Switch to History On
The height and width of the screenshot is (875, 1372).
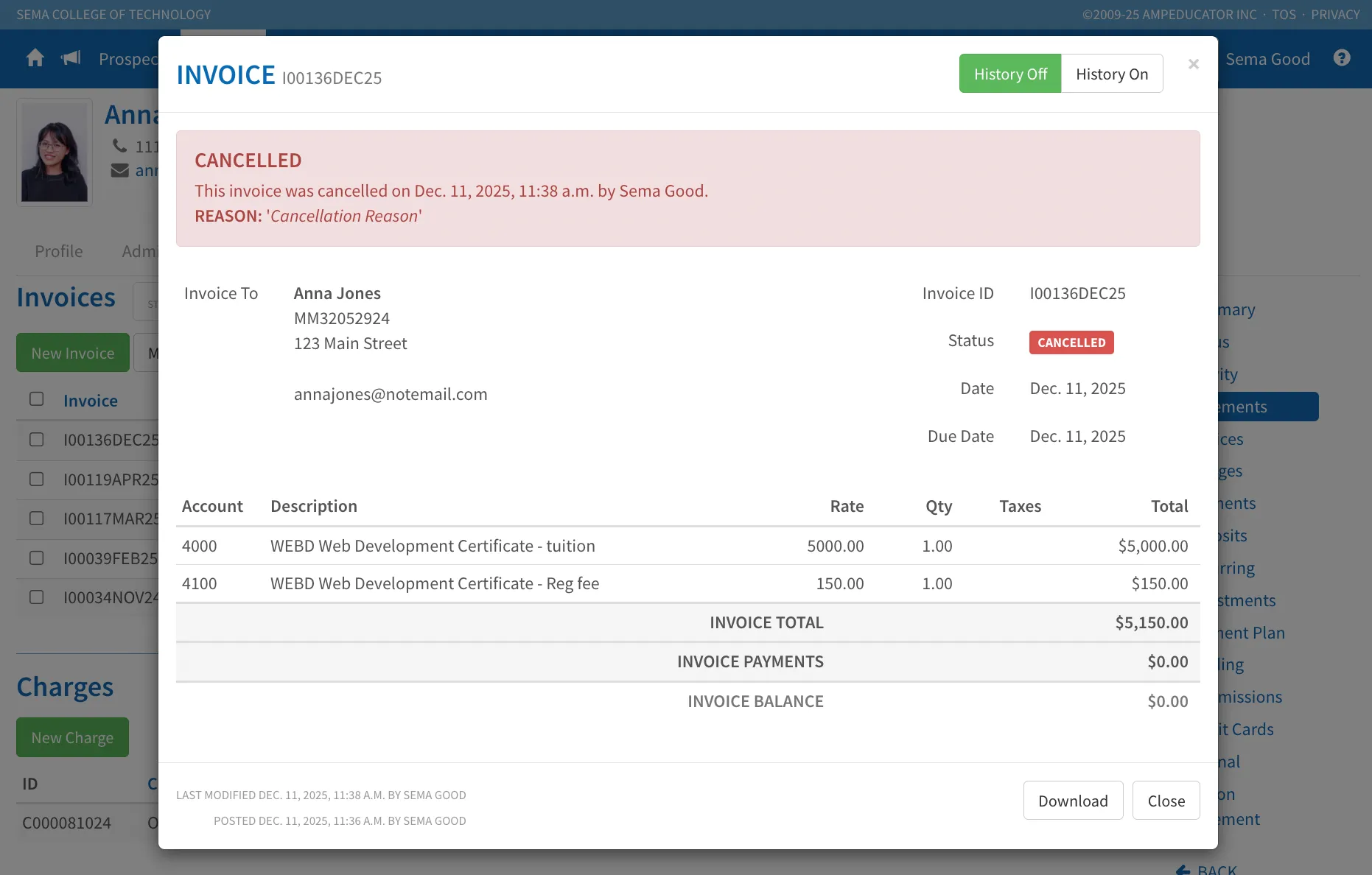(x=1112, y=74)
